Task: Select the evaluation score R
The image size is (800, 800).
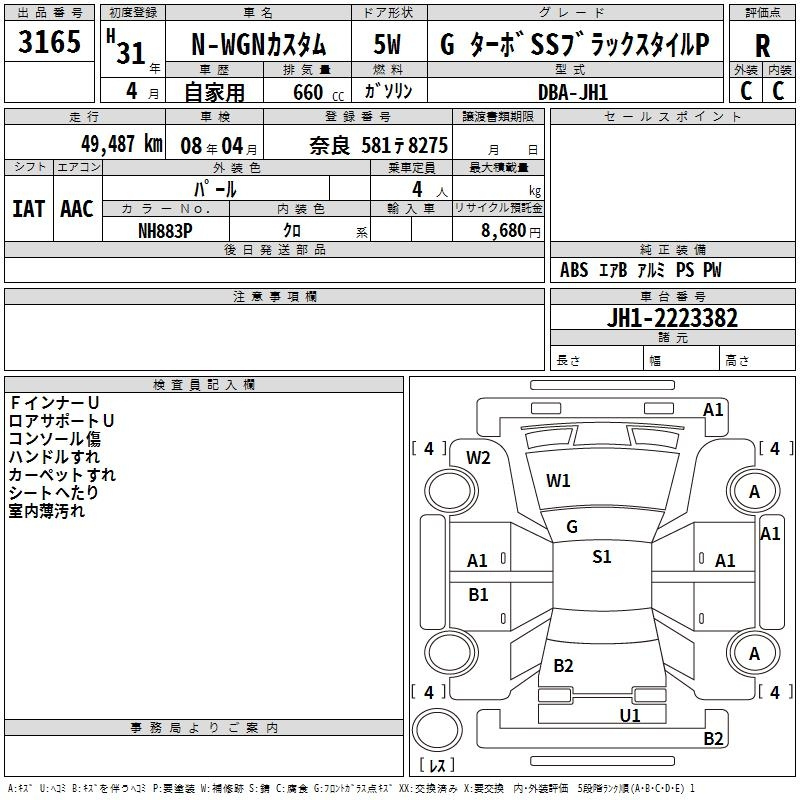Action: [x=762, y=46]
